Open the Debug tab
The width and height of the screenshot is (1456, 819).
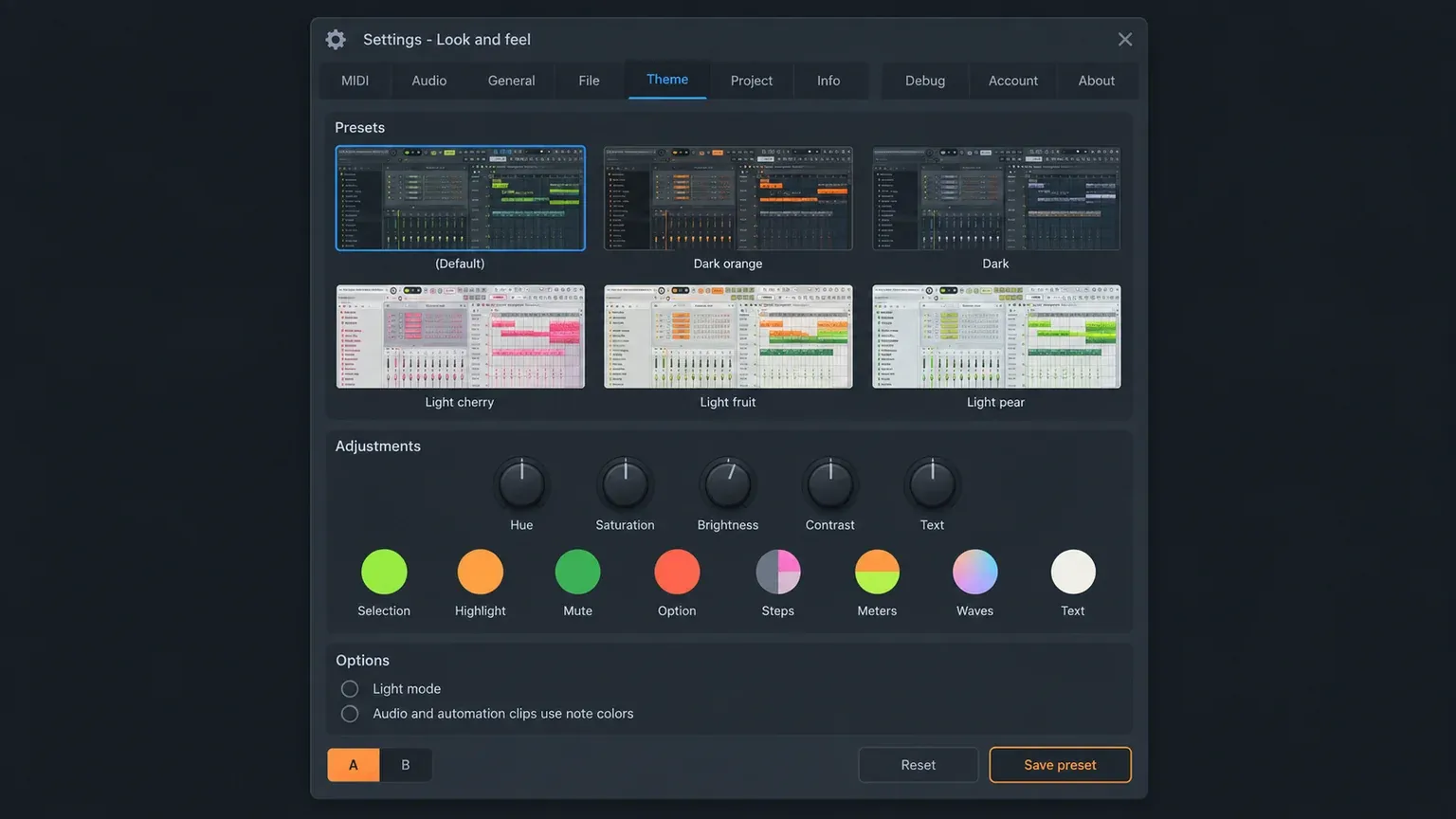(x=925, y=81)
